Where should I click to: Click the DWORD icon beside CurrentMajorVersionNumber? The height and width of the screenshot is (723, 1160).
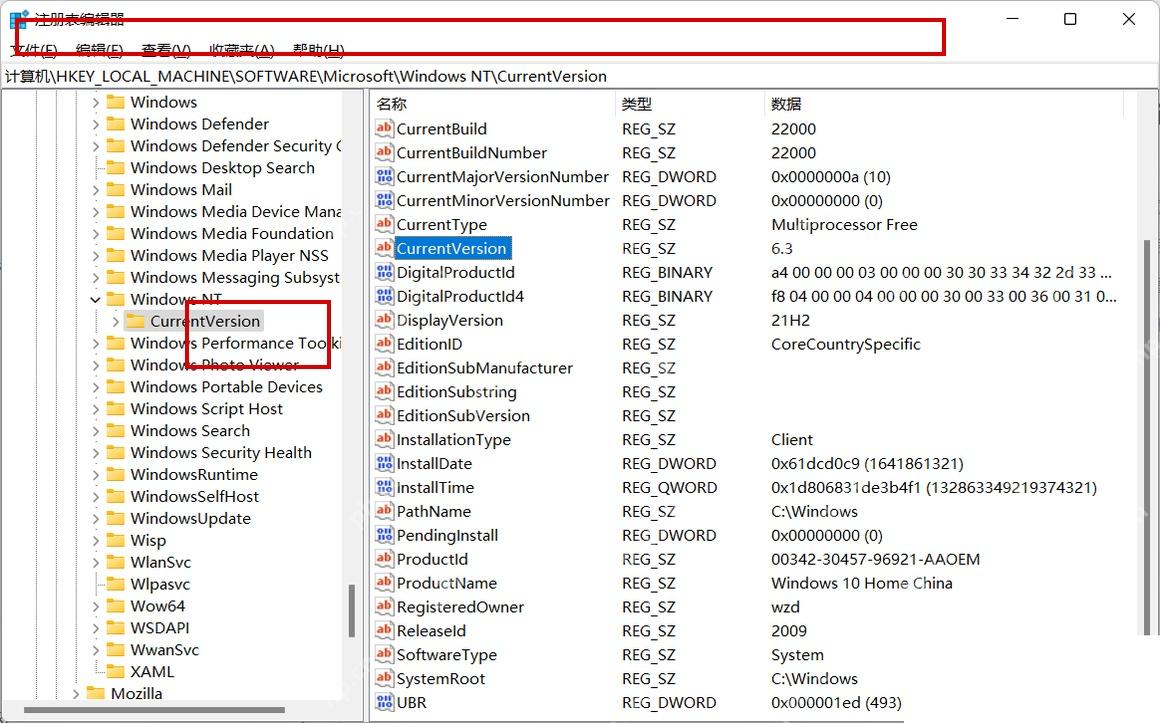pyautogui.click(x=384, y=176)
